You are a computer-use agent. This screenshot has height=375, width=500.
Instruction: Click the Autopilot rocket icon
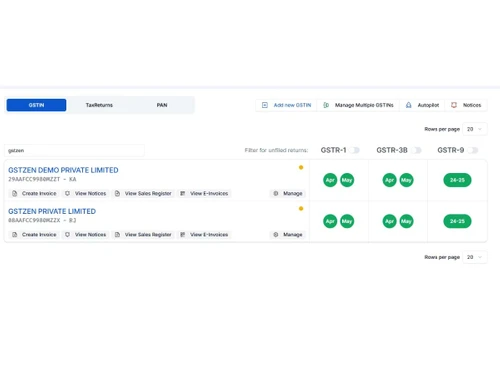click(408, 105)
